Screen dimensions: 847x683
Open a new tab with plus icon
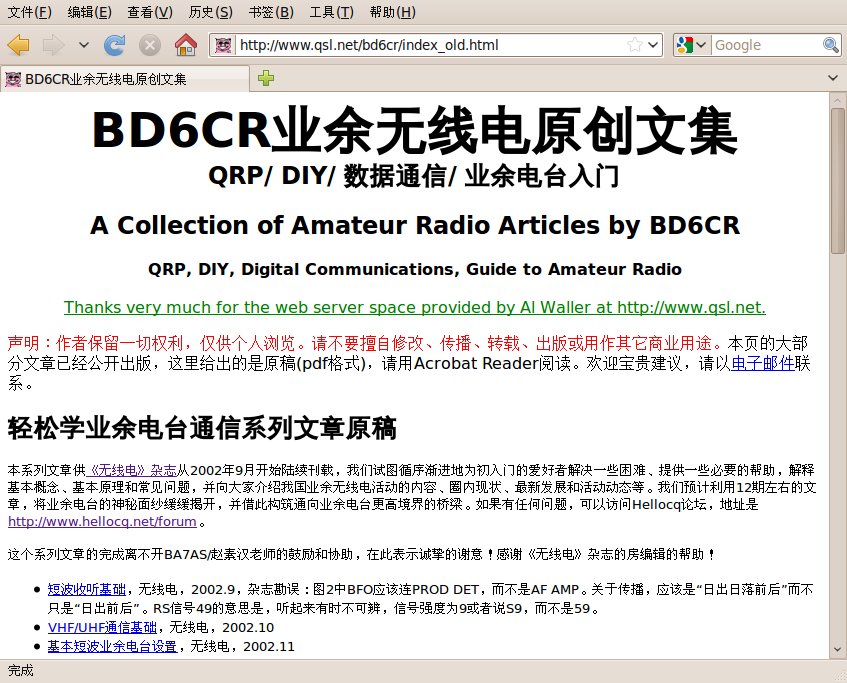point(266,78)
